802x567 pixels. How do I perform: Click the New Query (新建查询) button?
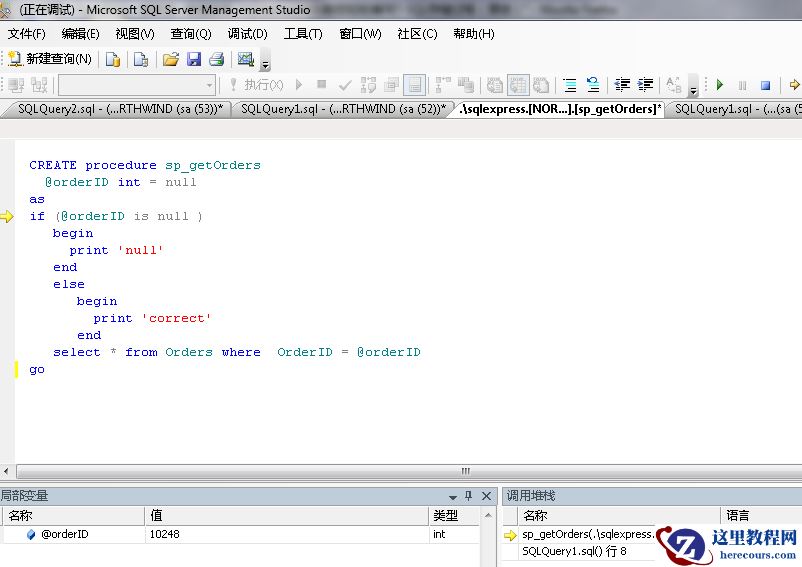pyautogui.click(x=50, y=59)
